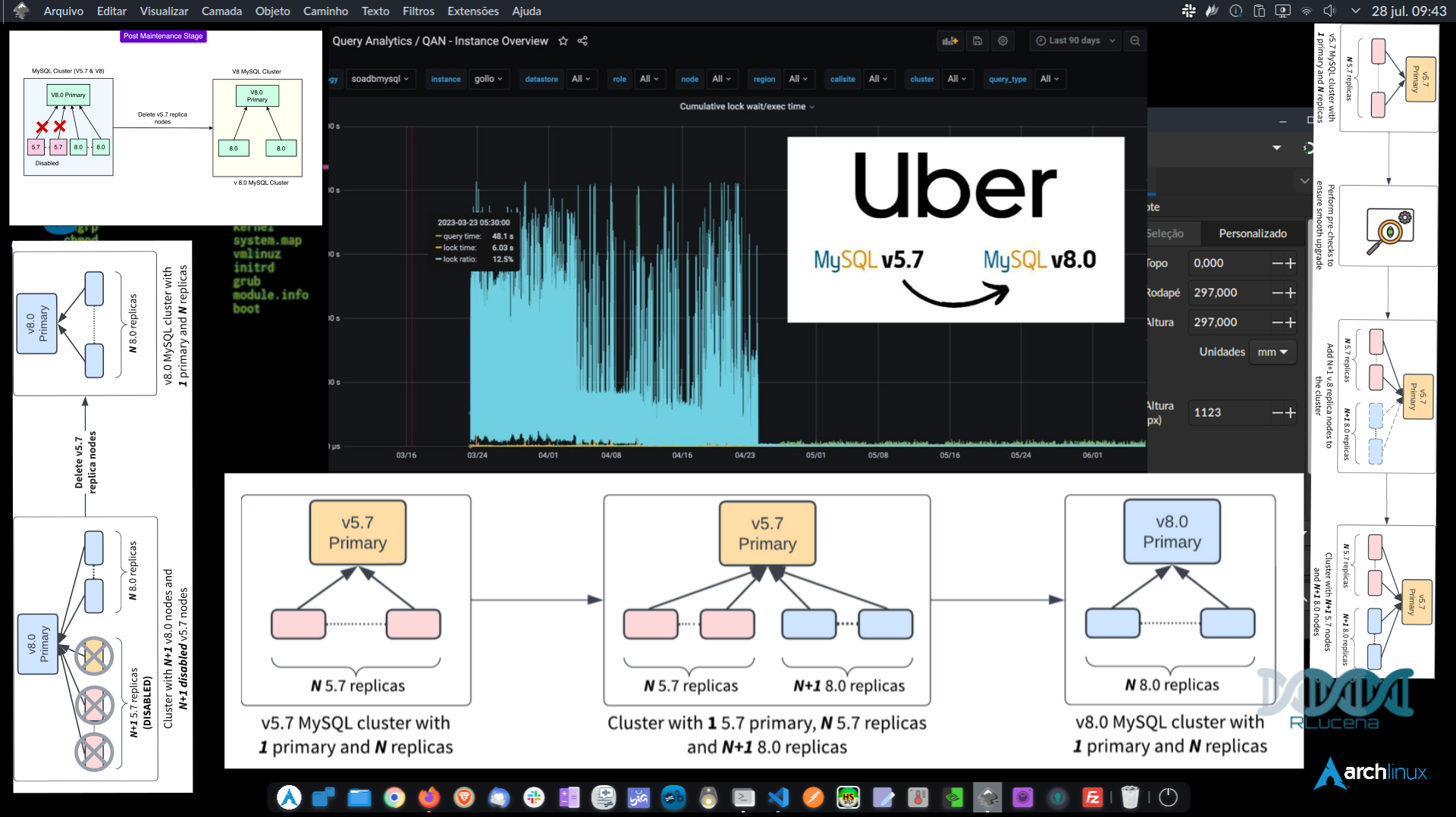Click the star favorite icon in Grafana image
This screenshot has height=817, width=1456.
(x=563, y=41)
